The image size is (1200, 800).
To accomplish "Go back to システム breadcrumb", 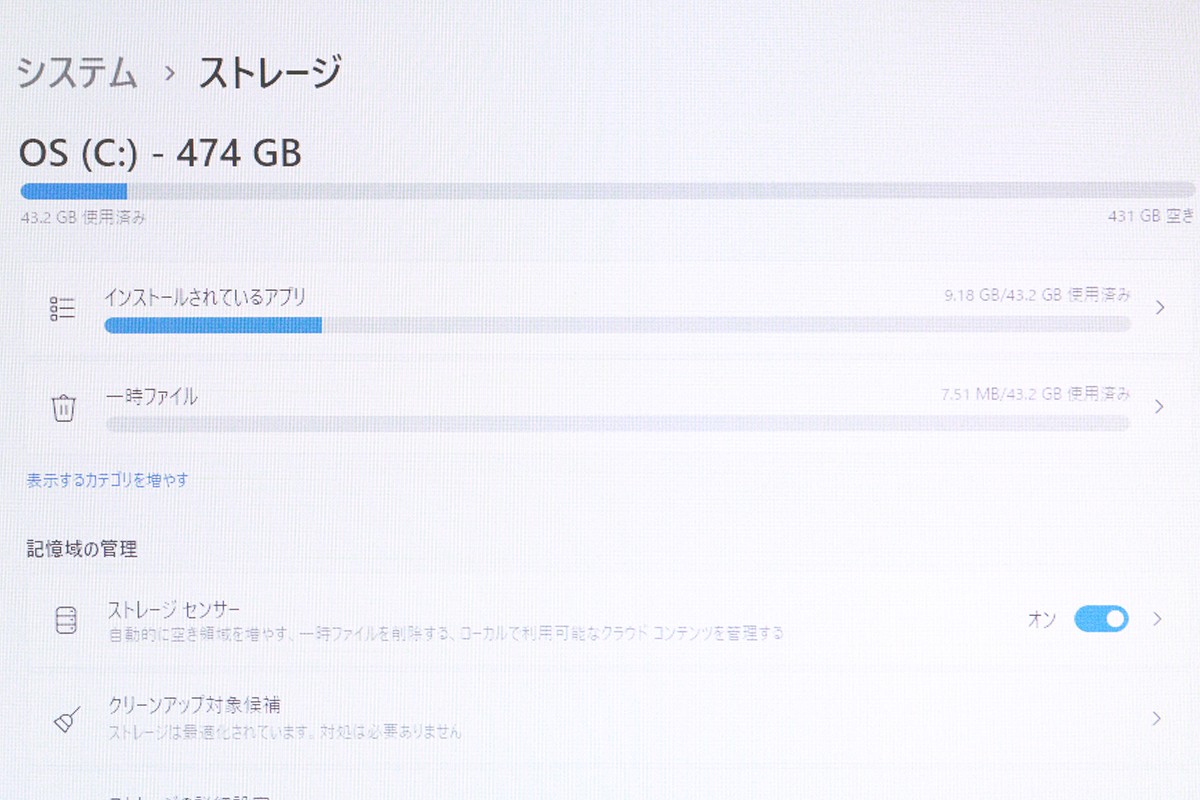I will 77,74.
